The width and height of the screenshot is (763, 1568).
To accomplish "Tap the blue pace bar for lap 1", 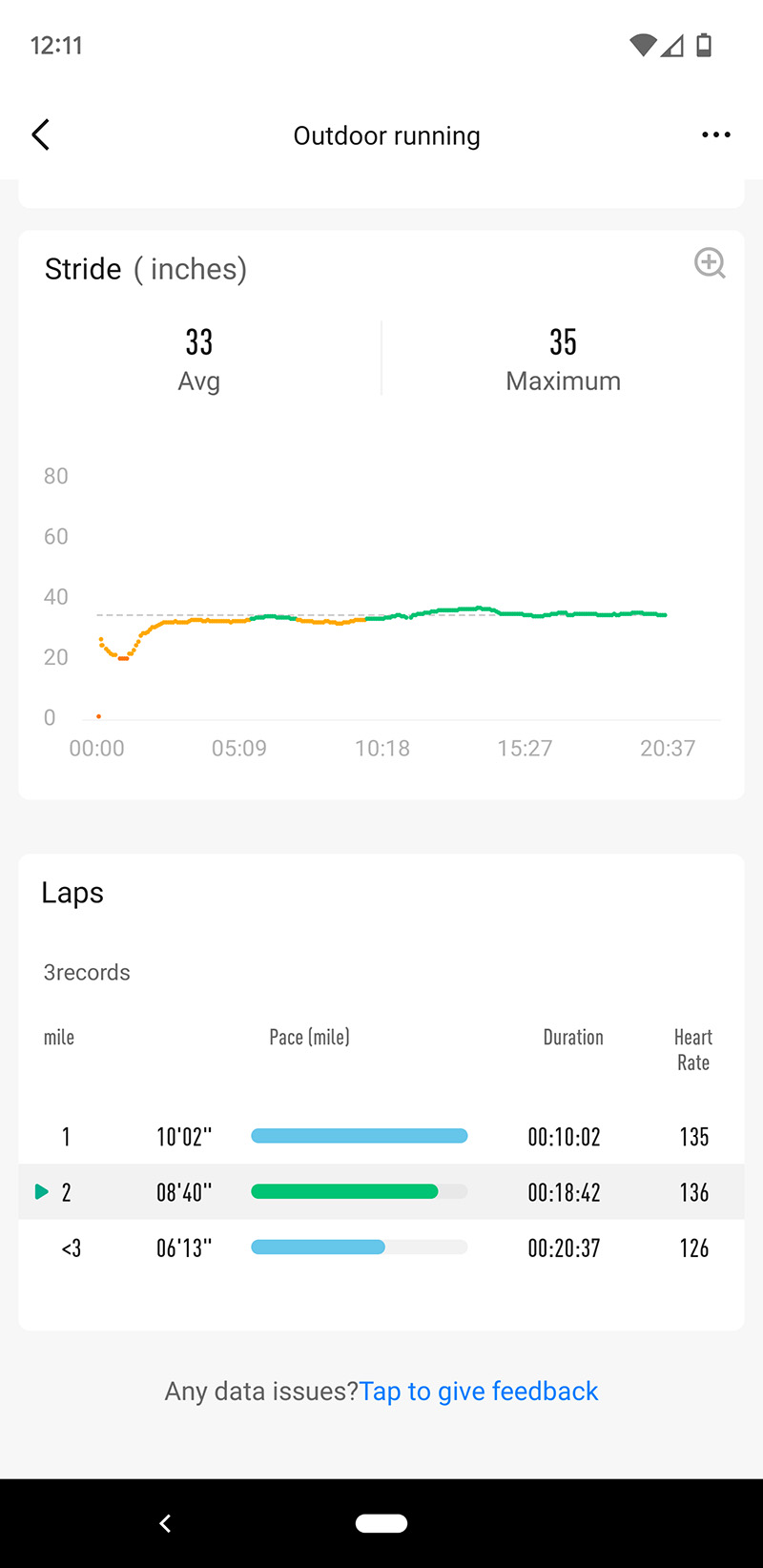I will pyautogui.click(x=359, y=1136).
